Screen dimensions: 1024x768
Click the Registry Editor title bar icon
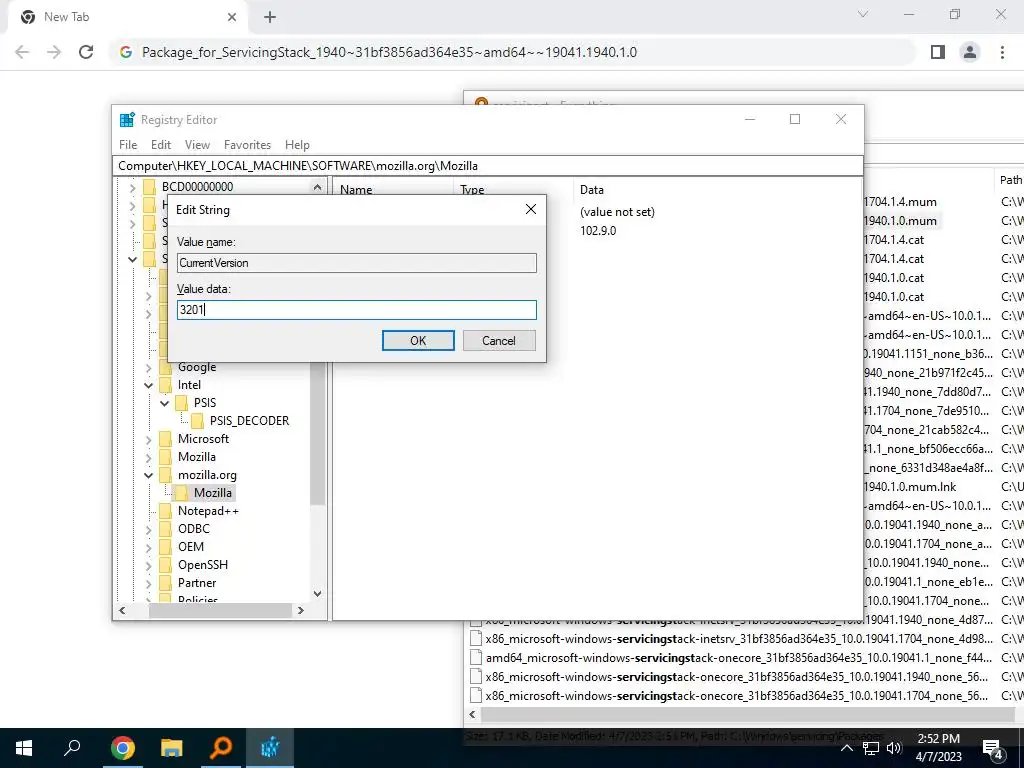(x=127, y=120)
